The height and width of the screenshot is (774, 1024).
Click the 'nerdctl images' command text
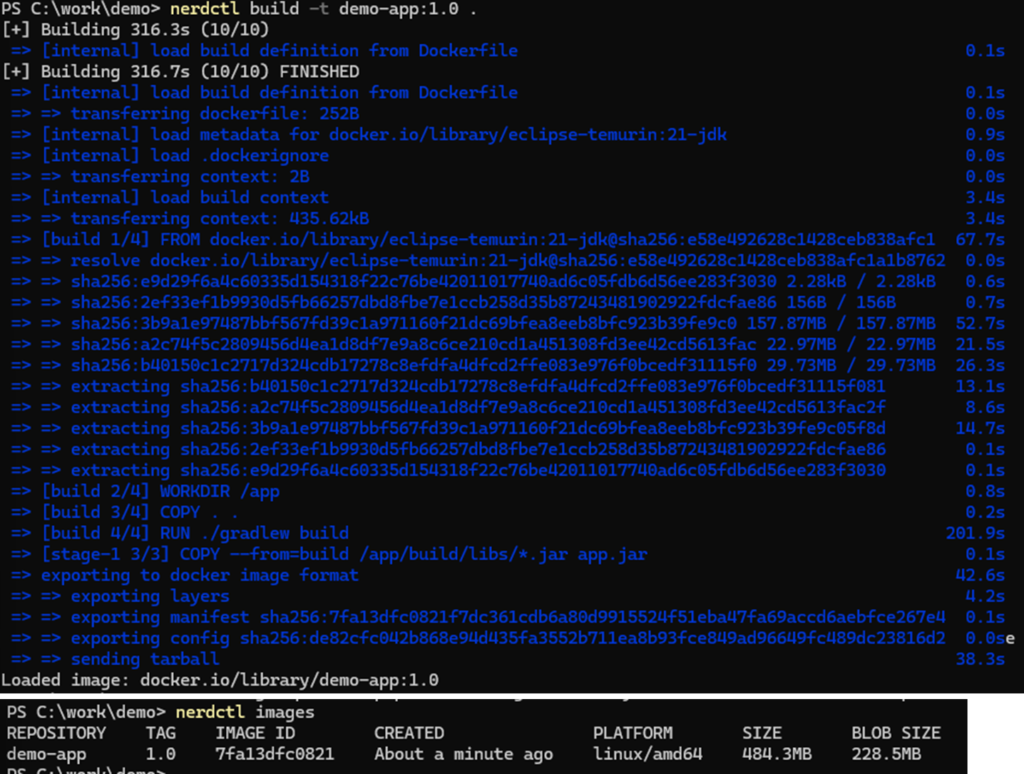[244, 712]
